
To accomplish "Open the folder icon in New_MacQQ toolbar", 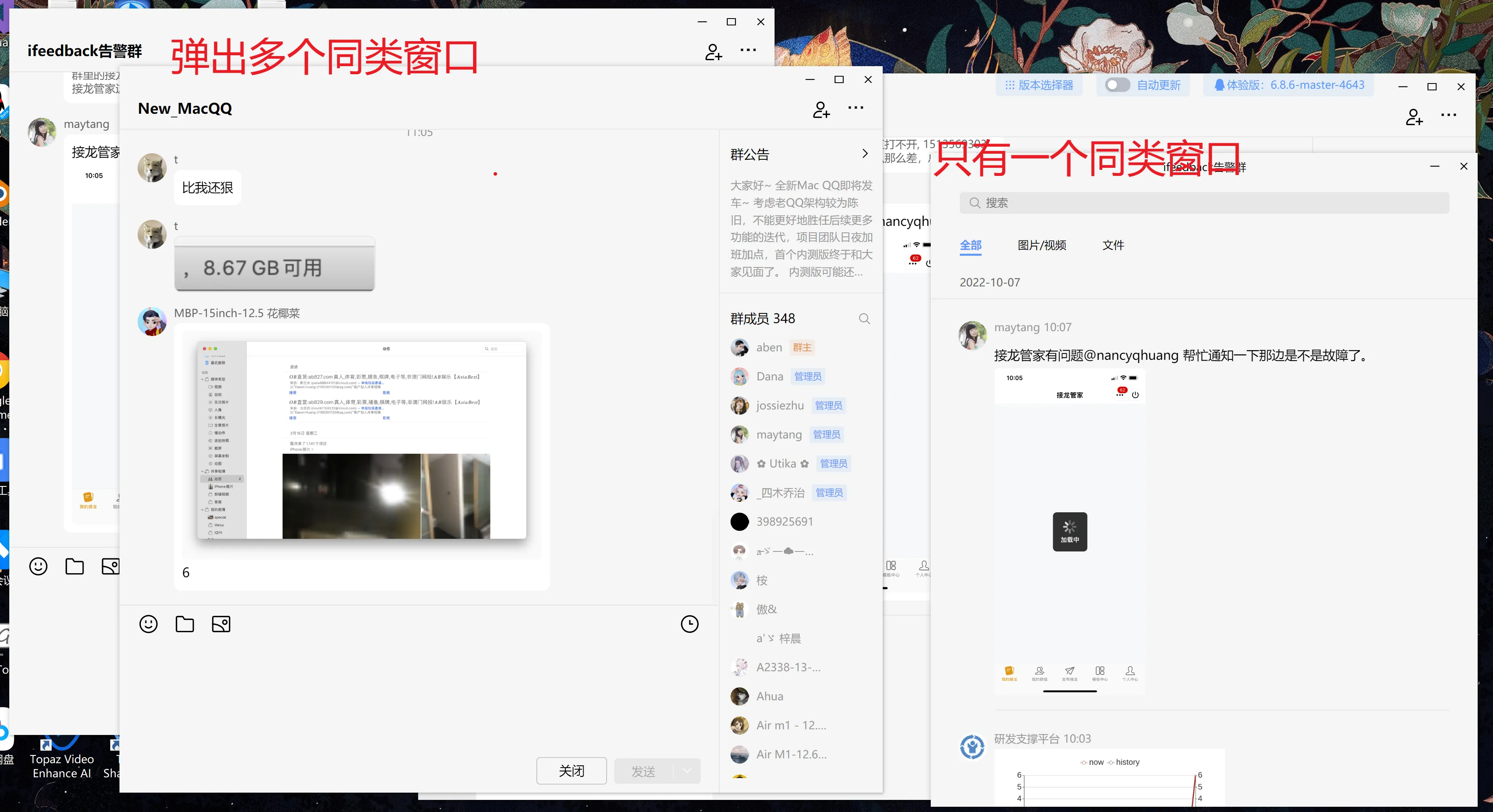I will (185, 624).
